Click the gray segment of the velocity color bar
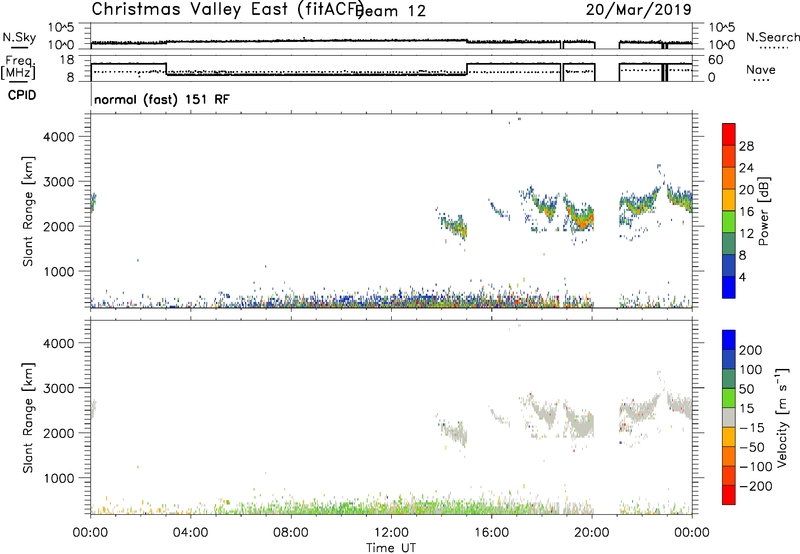 pos(729,417)
